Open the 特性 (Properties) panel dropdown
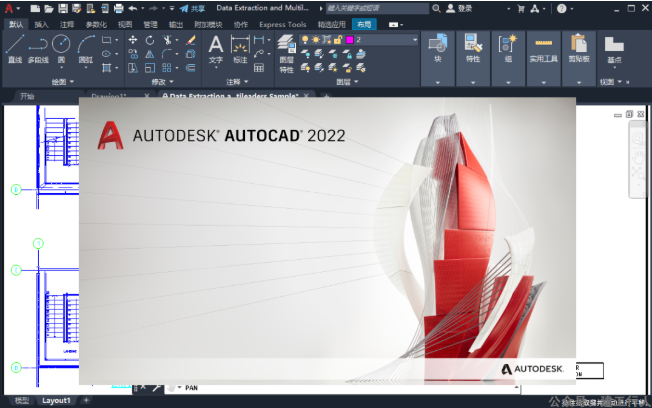Image resolution: width=652 pixels, height=408 pixels. pyautogui.click(x=473, y=82)
